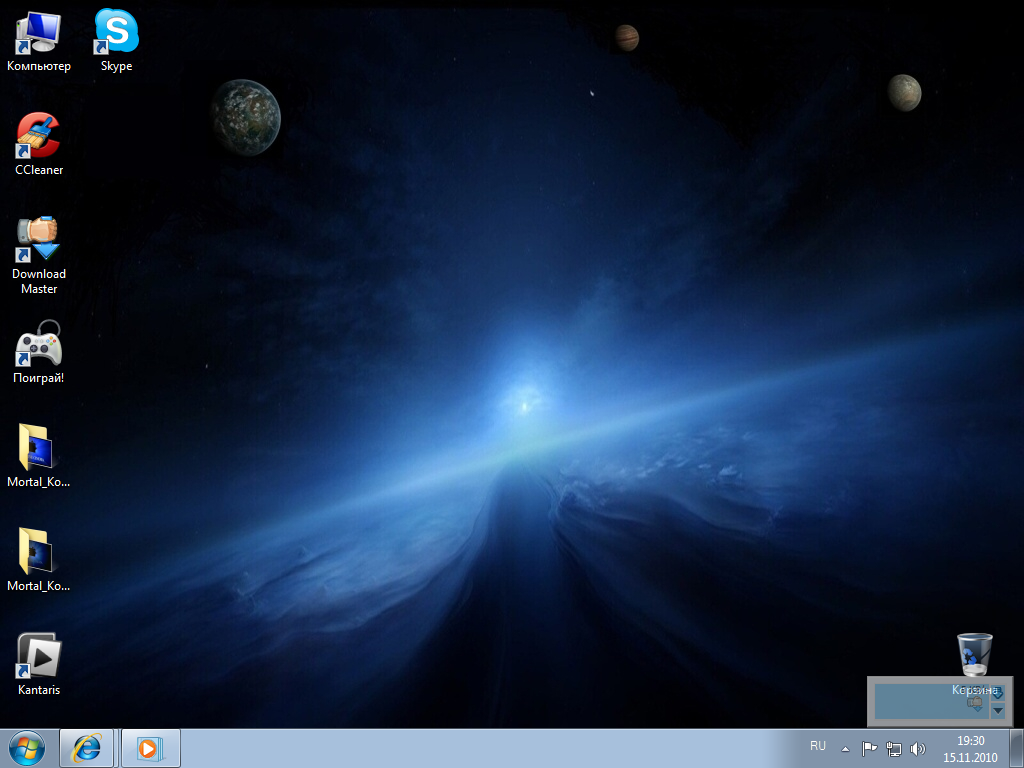Open the Action Center flag icon
Viewport: 1024px width, 768px height.
pos(869,748)
